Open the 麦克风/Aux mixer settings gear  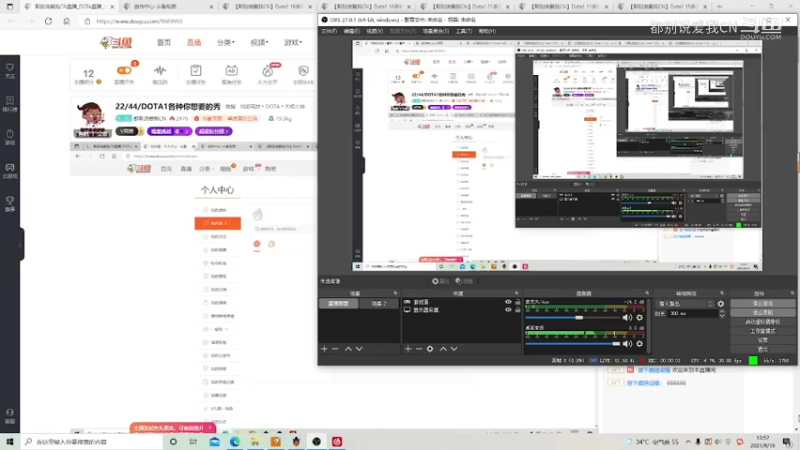639,317
